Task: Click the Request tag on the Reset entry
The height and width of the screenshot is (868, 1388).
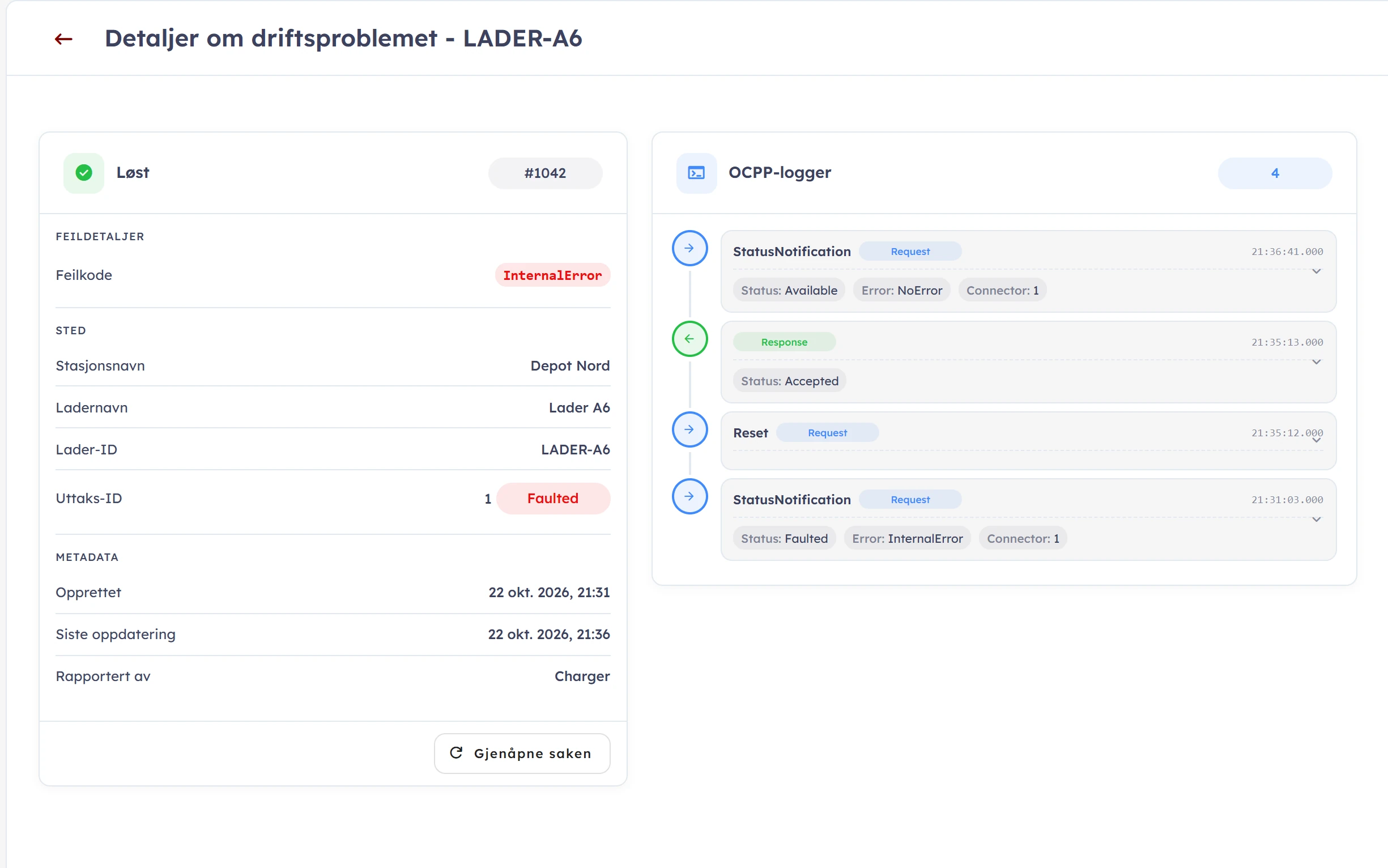Action: pyautogui.click(x=827, y=433)
